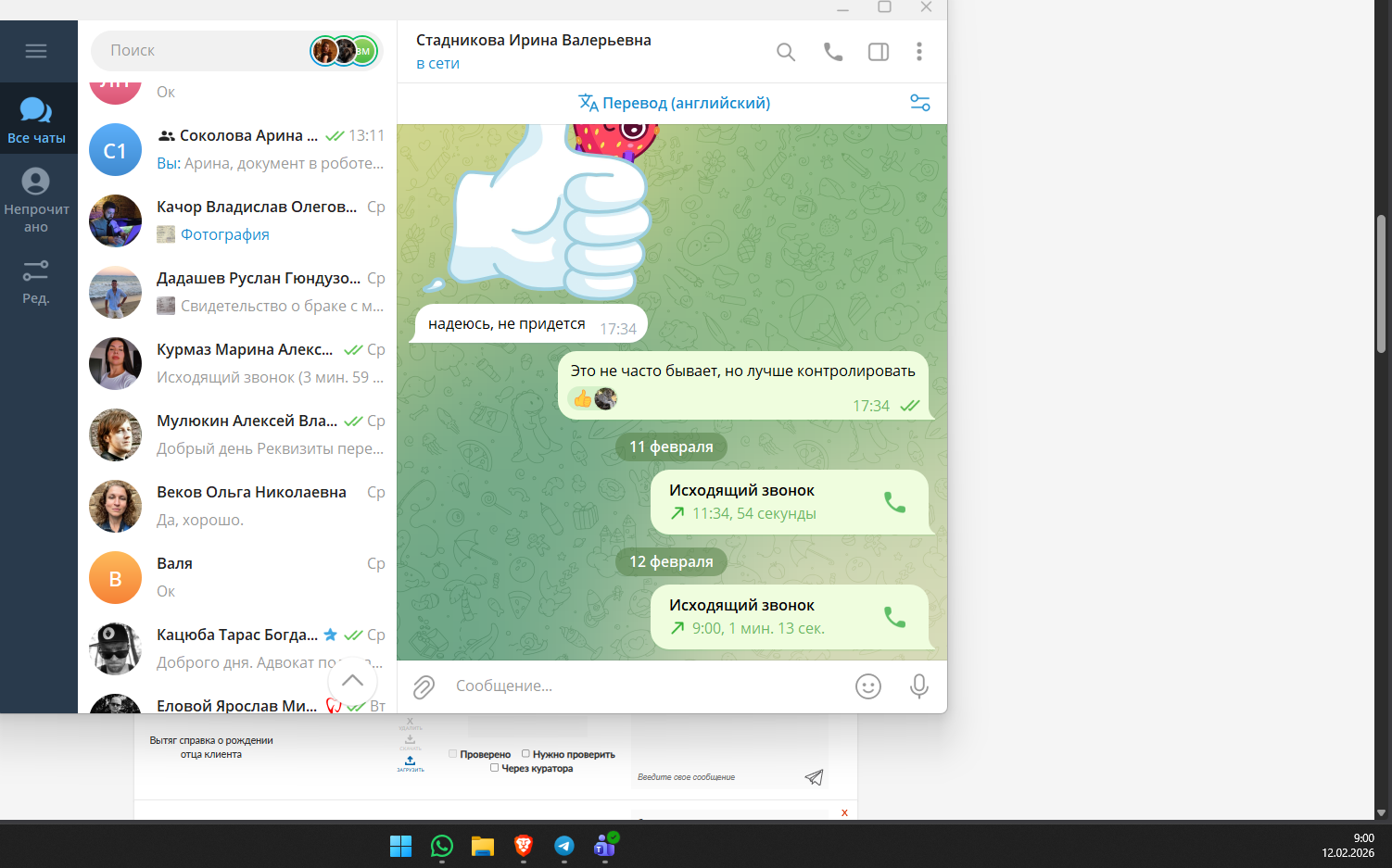Click Фотография link in Качор chat preview
Screen dimensions: 1392x868
(x=225, y=234)
